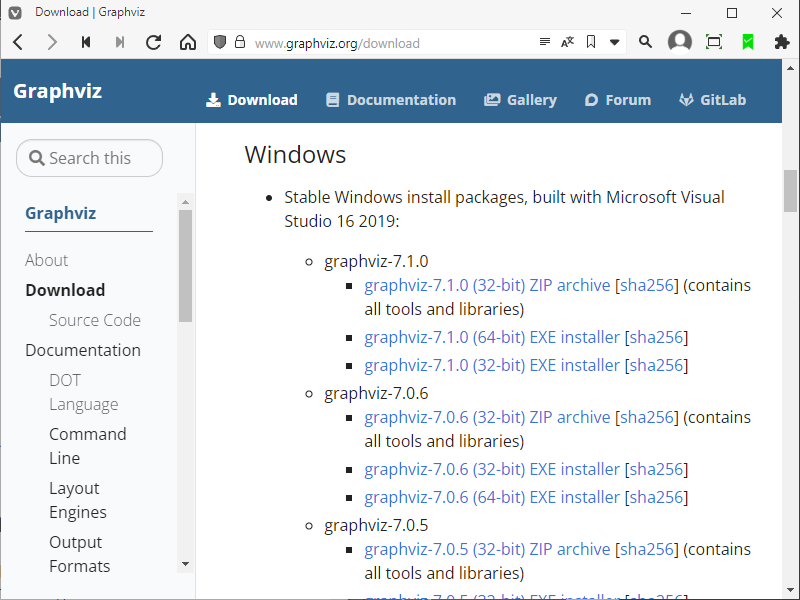Open the toolbar search magnifier
This screenshot has width=800, height=600.
point(645,42)
